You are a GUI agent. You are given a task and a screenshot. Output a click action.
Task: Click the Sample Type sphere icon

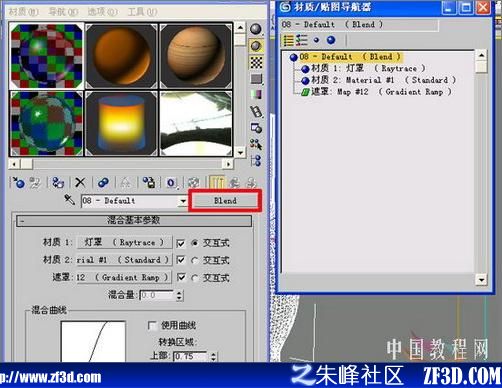pos(256,29)
